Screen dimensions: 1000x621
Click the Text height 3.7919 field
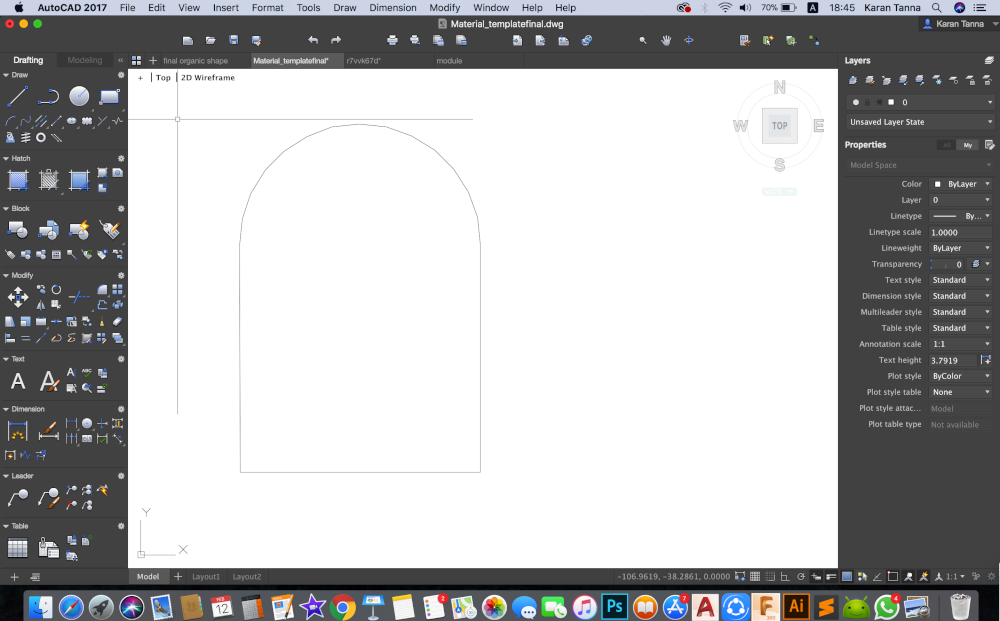coord(953,360)
